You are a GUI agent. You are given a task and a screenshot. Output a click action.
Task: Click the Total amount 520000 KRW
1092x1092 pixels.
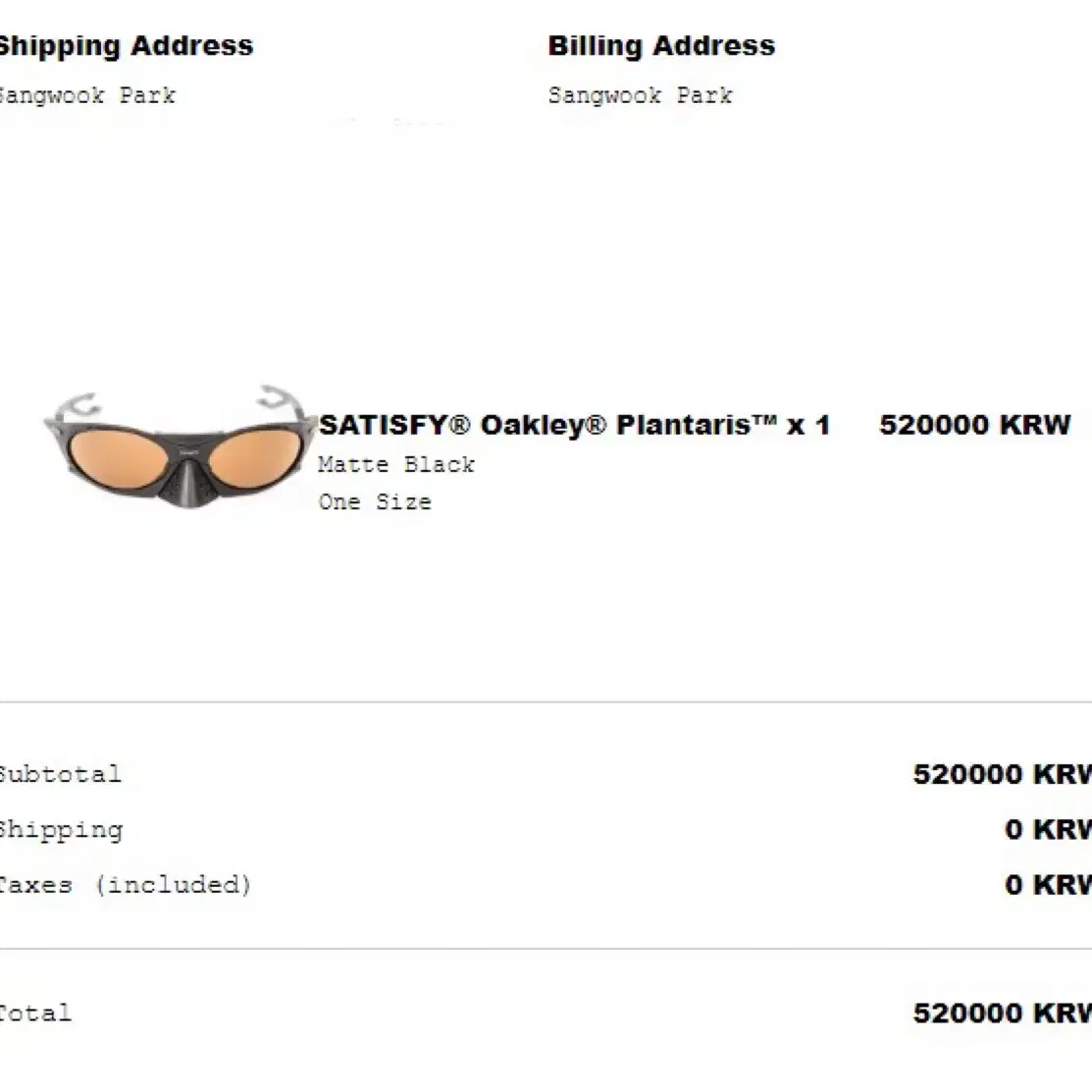click(x=1002, y=1014)
